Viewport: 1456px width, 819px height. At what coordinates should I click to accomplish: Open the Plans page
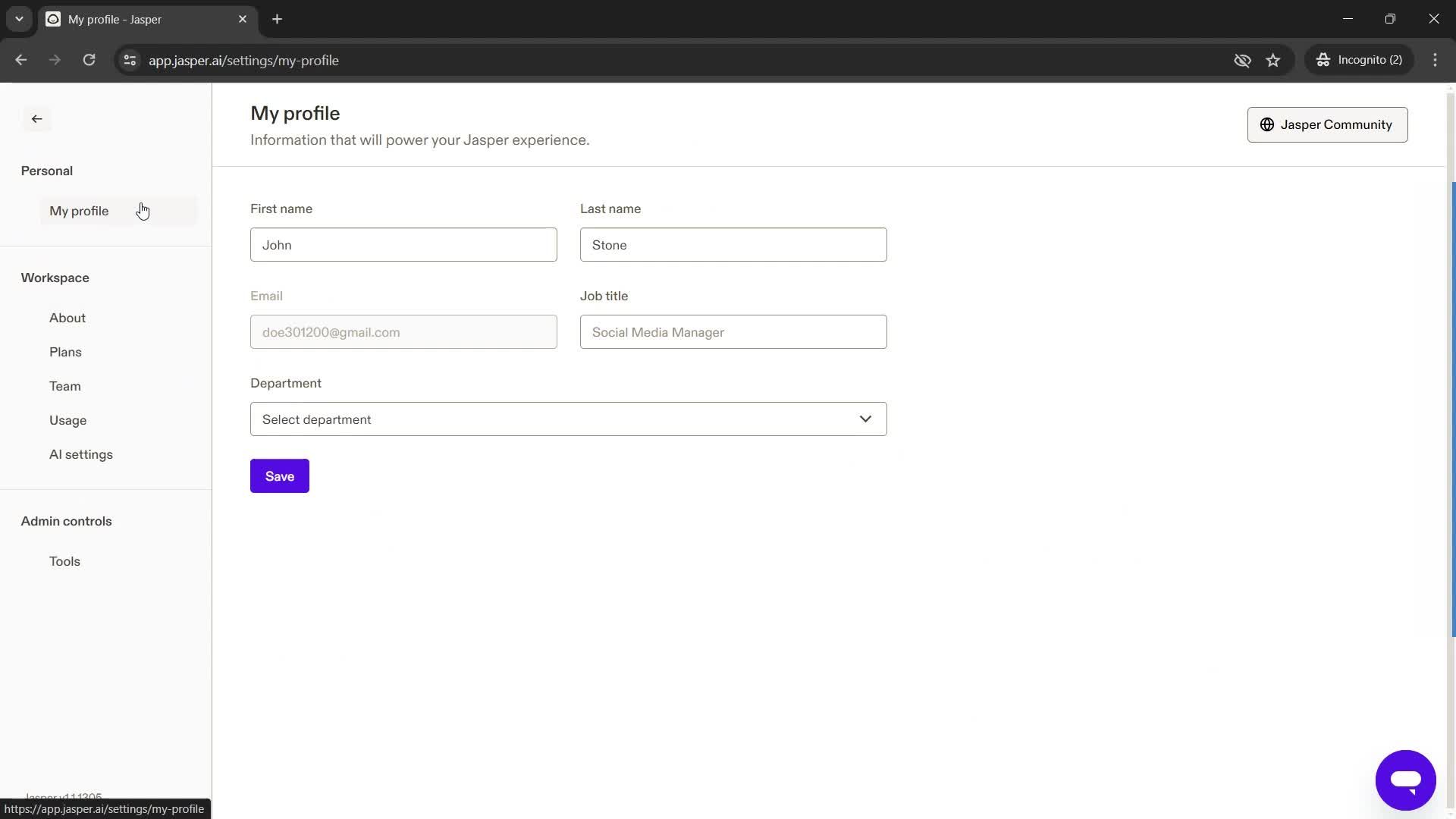pyautogui.click(x=65, y=352)
